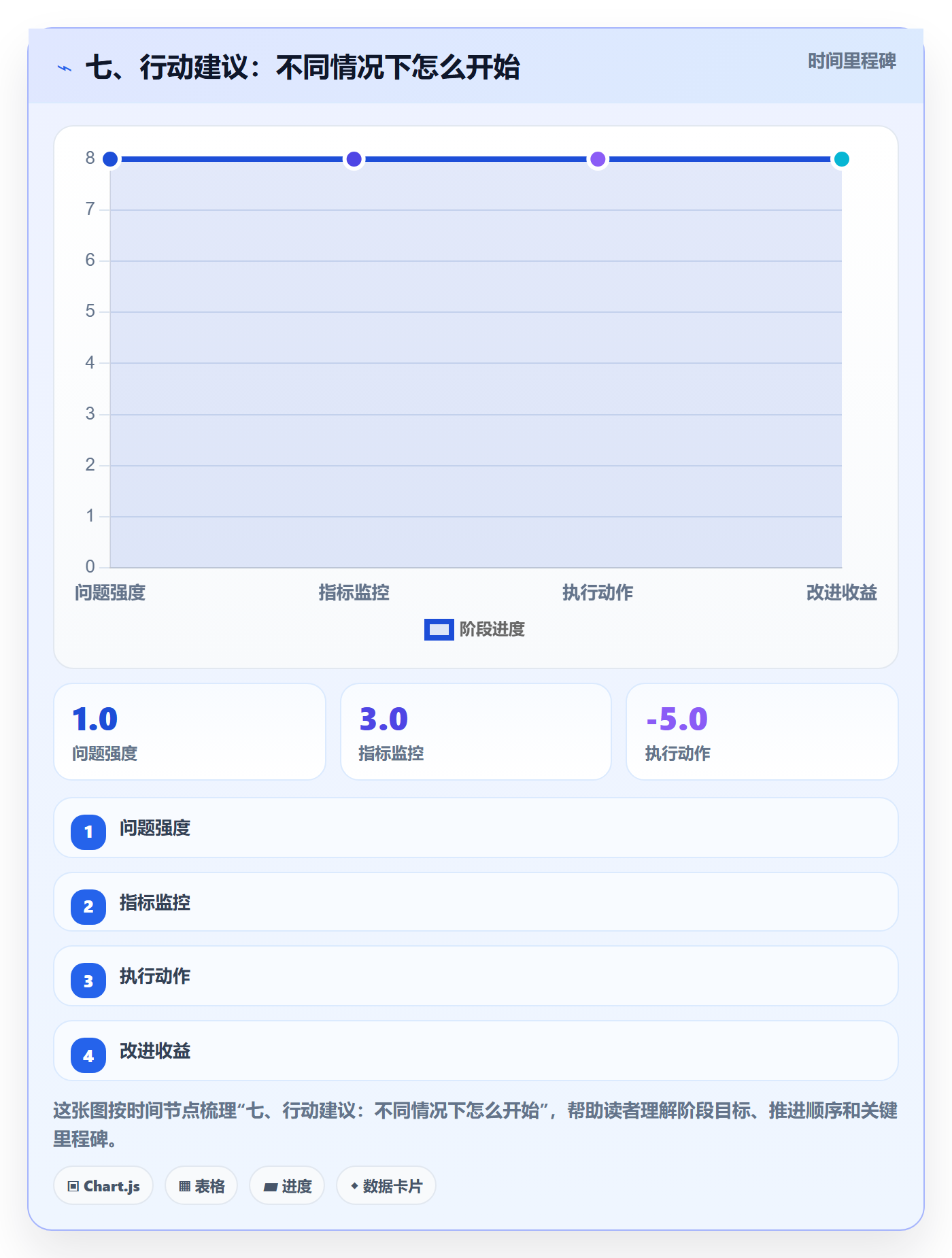
Task: Click the number 1 step badge
Action: (x=88, y=832)
